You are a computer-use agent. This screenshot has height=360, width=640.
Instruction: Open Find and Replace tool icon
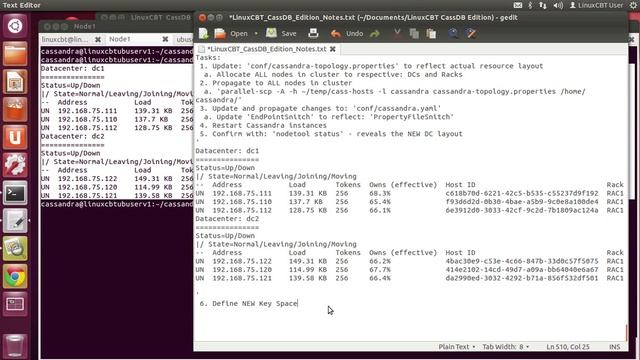click(471, 33)
